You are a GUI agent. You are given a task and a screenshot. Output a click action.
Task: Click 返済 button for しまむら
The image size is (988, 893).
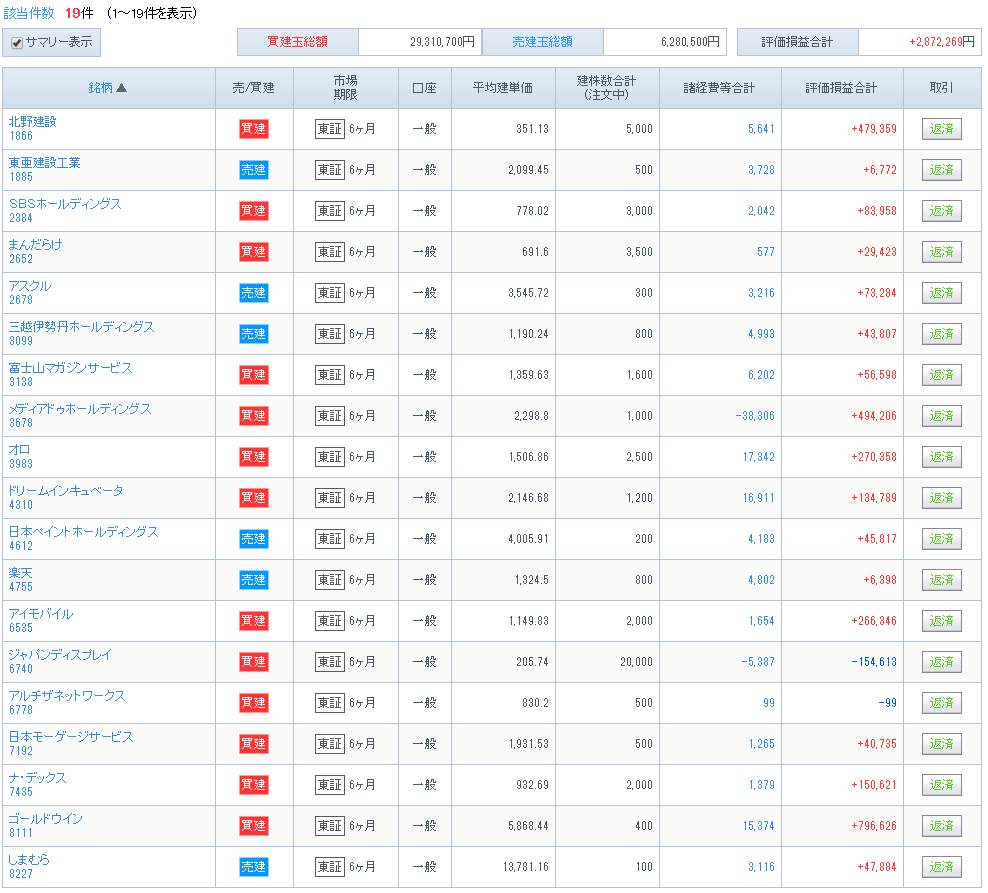click(x=941, y=866)
